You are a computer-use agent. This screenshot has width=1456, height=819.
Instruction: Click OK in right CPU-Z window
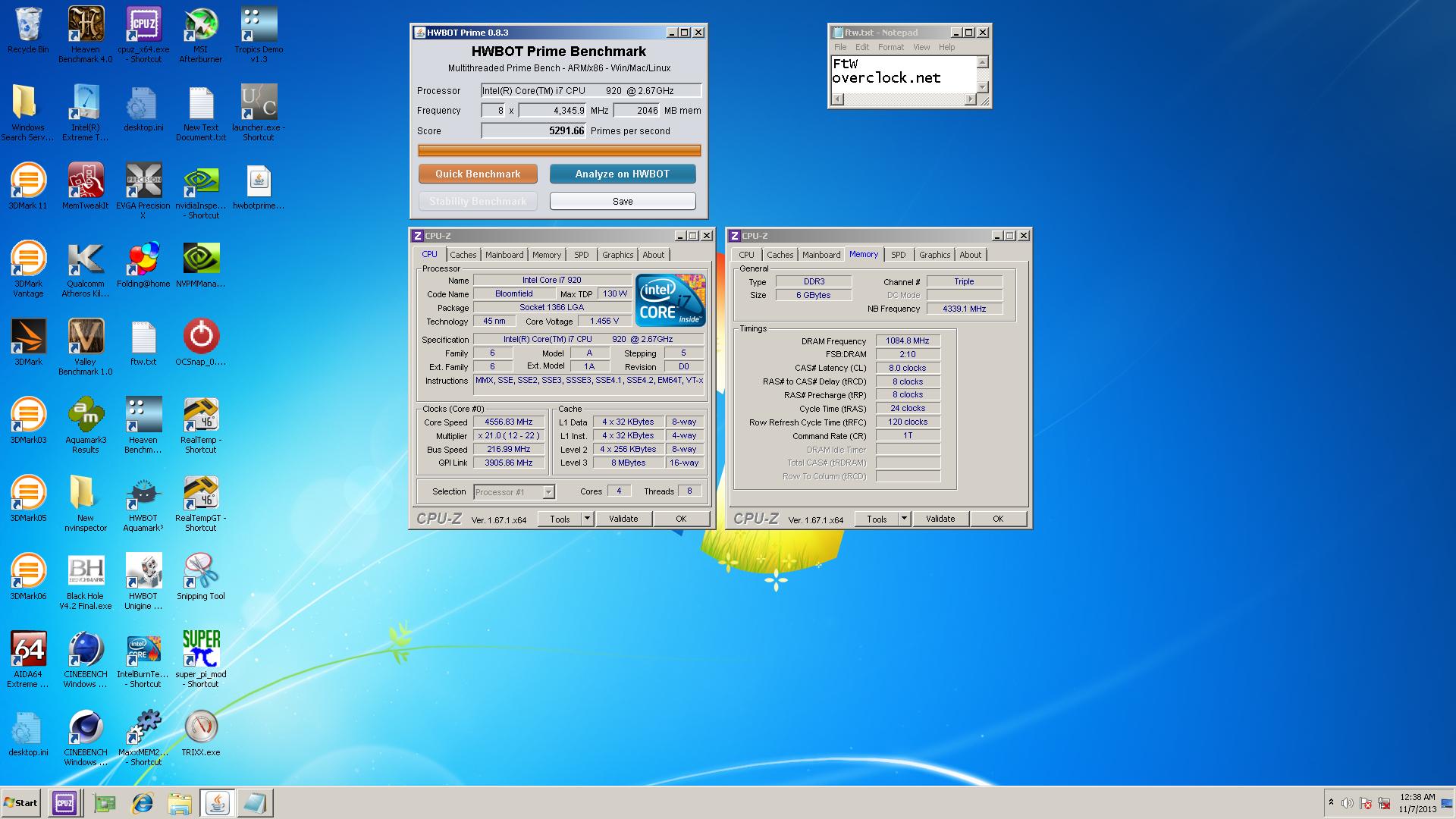998,519
